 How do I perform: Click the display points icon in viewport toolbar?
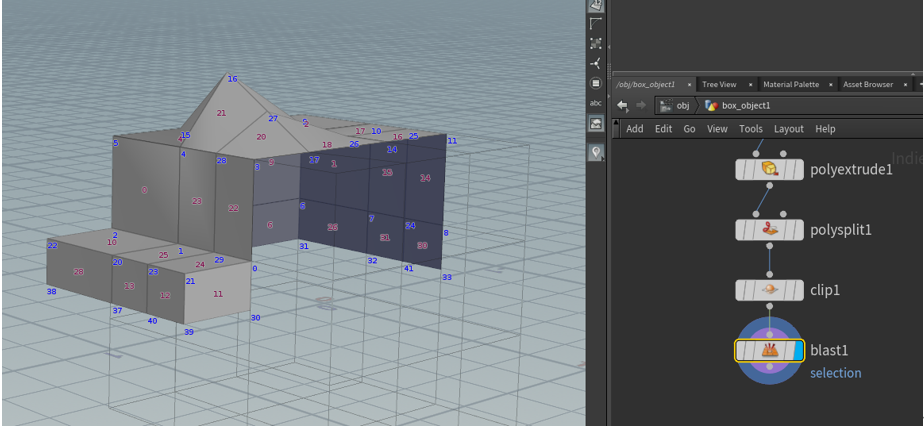click(x=596, y=43)
